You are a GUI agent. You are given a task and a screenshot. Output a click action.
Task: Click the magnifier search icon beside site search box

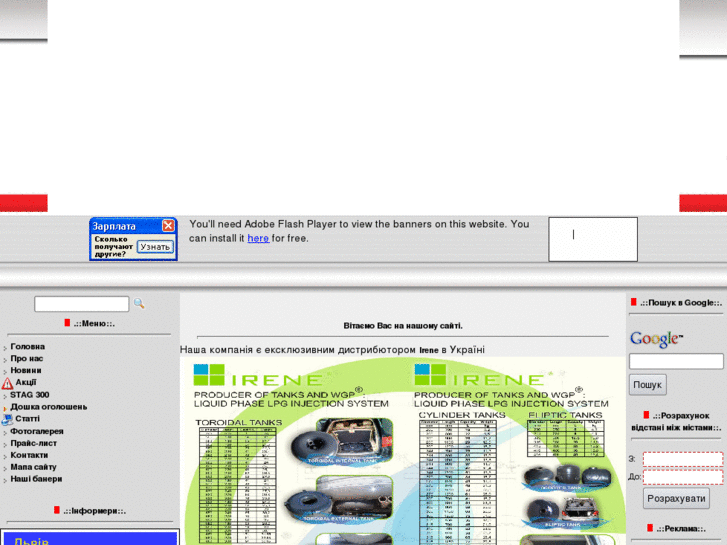click(x=139, y=303)
